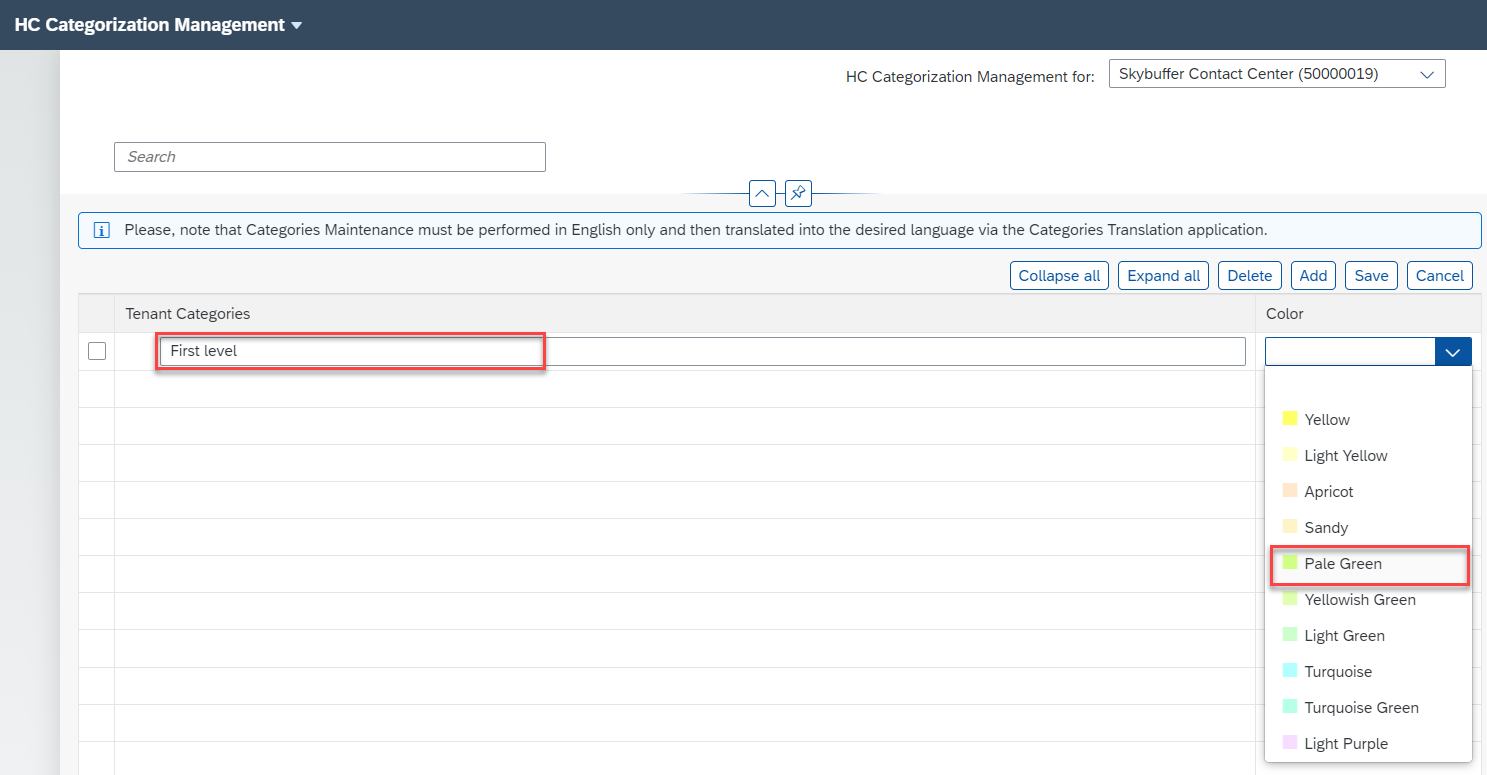Image resolution: width=1487 pixels, height=775 pixels.
Task: Open the HC Categorization Management title dropdown
Action: [158, 25]
